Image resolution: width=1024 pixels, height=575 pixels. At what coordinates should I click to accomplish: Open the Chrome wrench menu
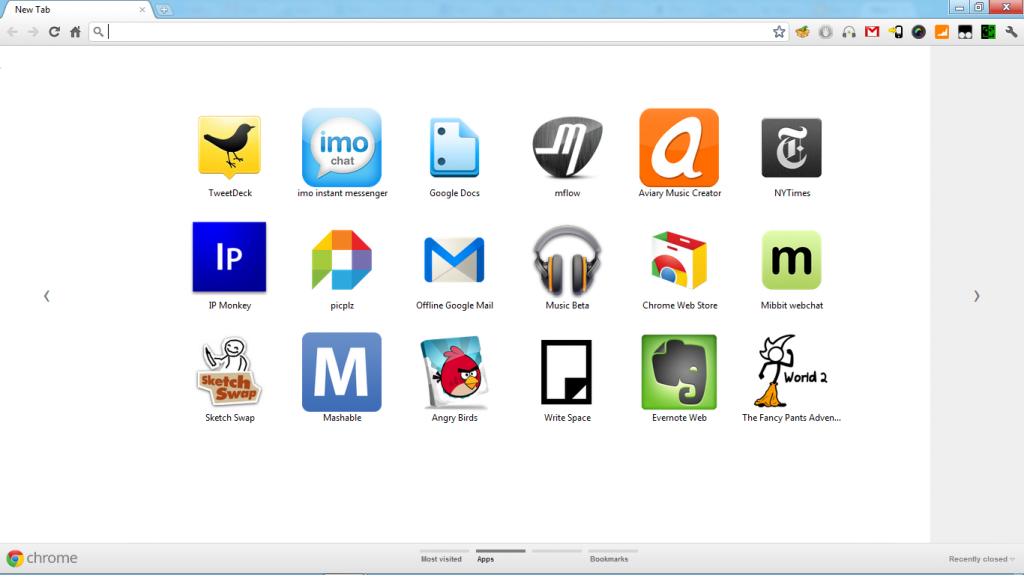1012,31
